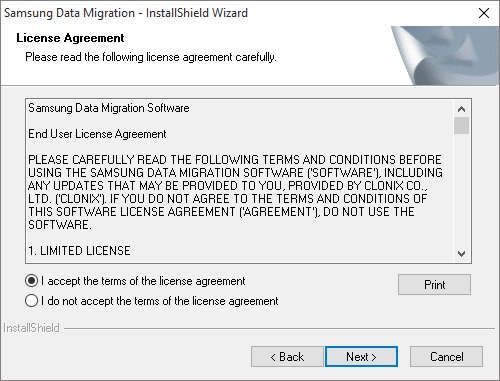500x381 pixels.
Task: Select the accept license terms radio button
Action: [x=31, y=281]
